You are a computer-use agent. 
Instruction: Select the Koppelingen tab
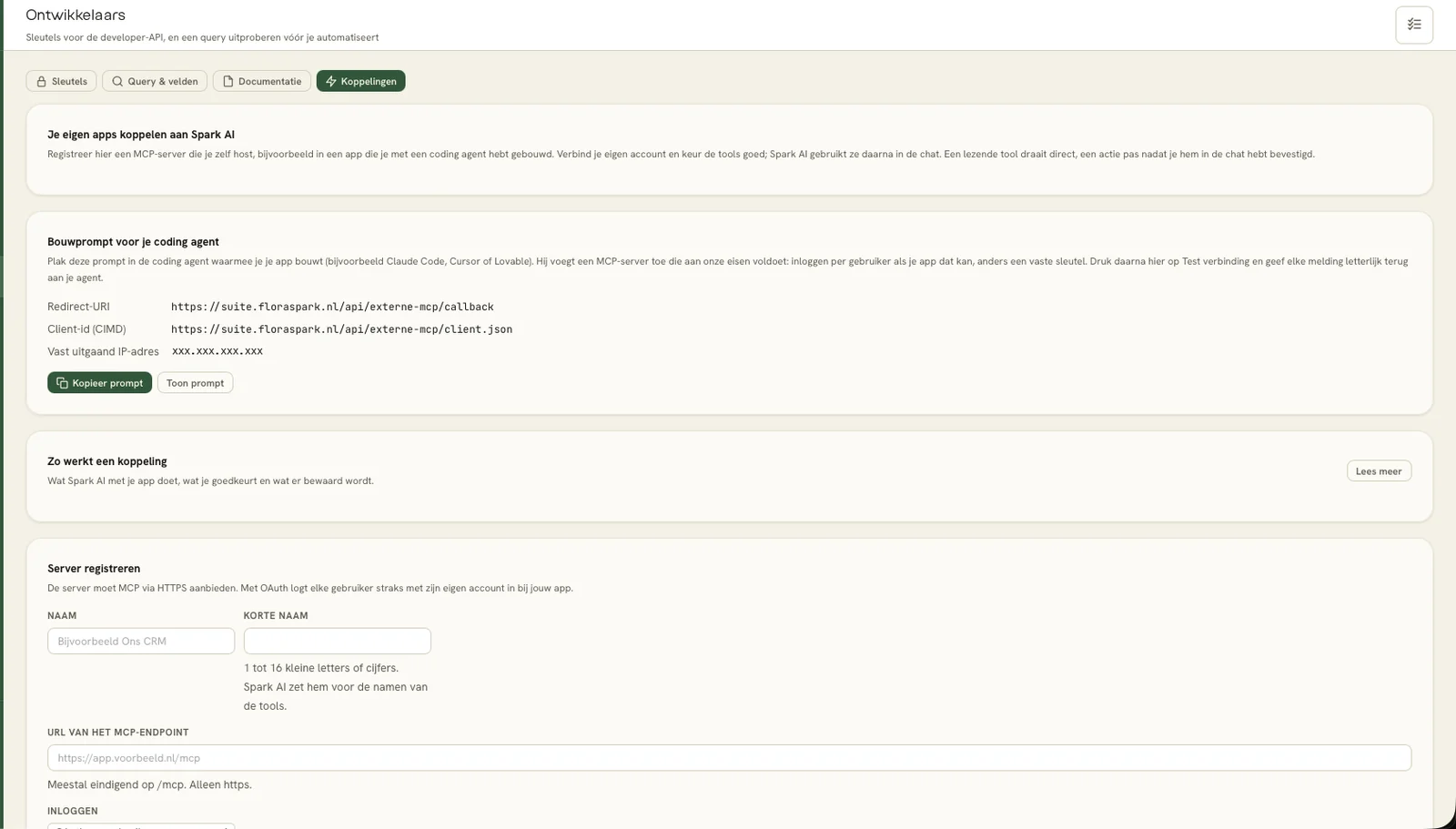coord(361,81)
